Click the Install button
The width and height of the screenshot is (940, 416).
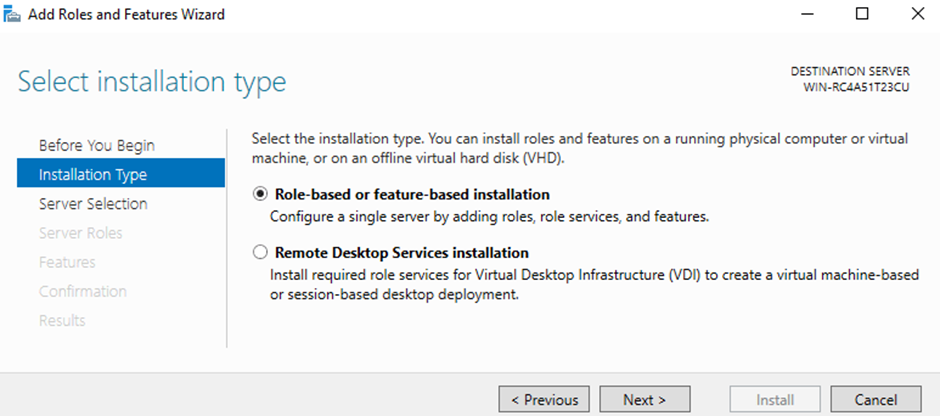coord(775,399)
